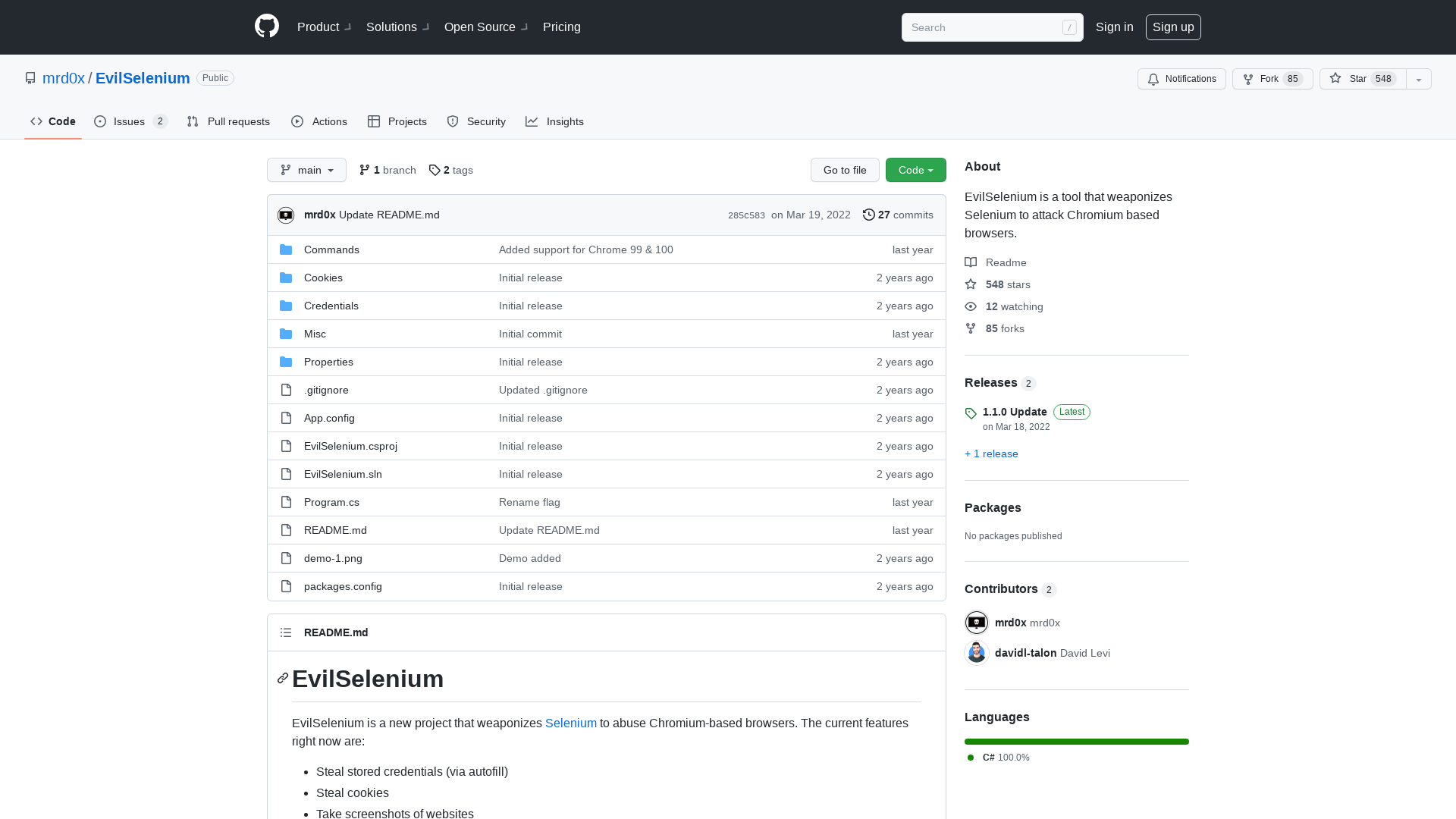
Task: Switch to the Projects tab
Action: (x=397, y=121)
